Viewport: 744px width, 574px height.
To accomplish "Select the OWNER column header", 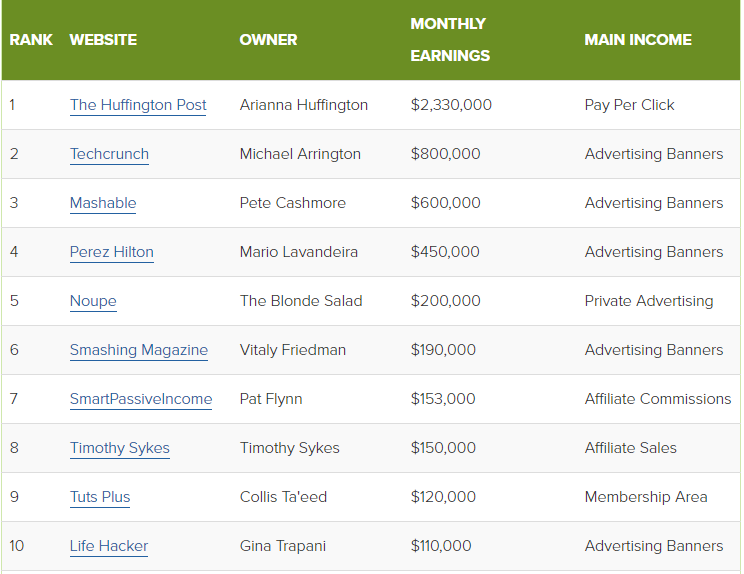I will [x=268, y=40].
